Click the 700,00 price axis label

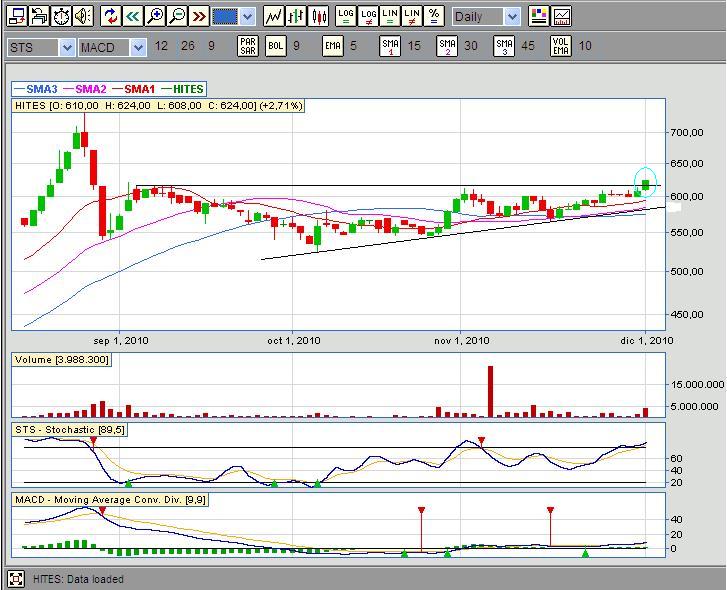coord(687,133)
